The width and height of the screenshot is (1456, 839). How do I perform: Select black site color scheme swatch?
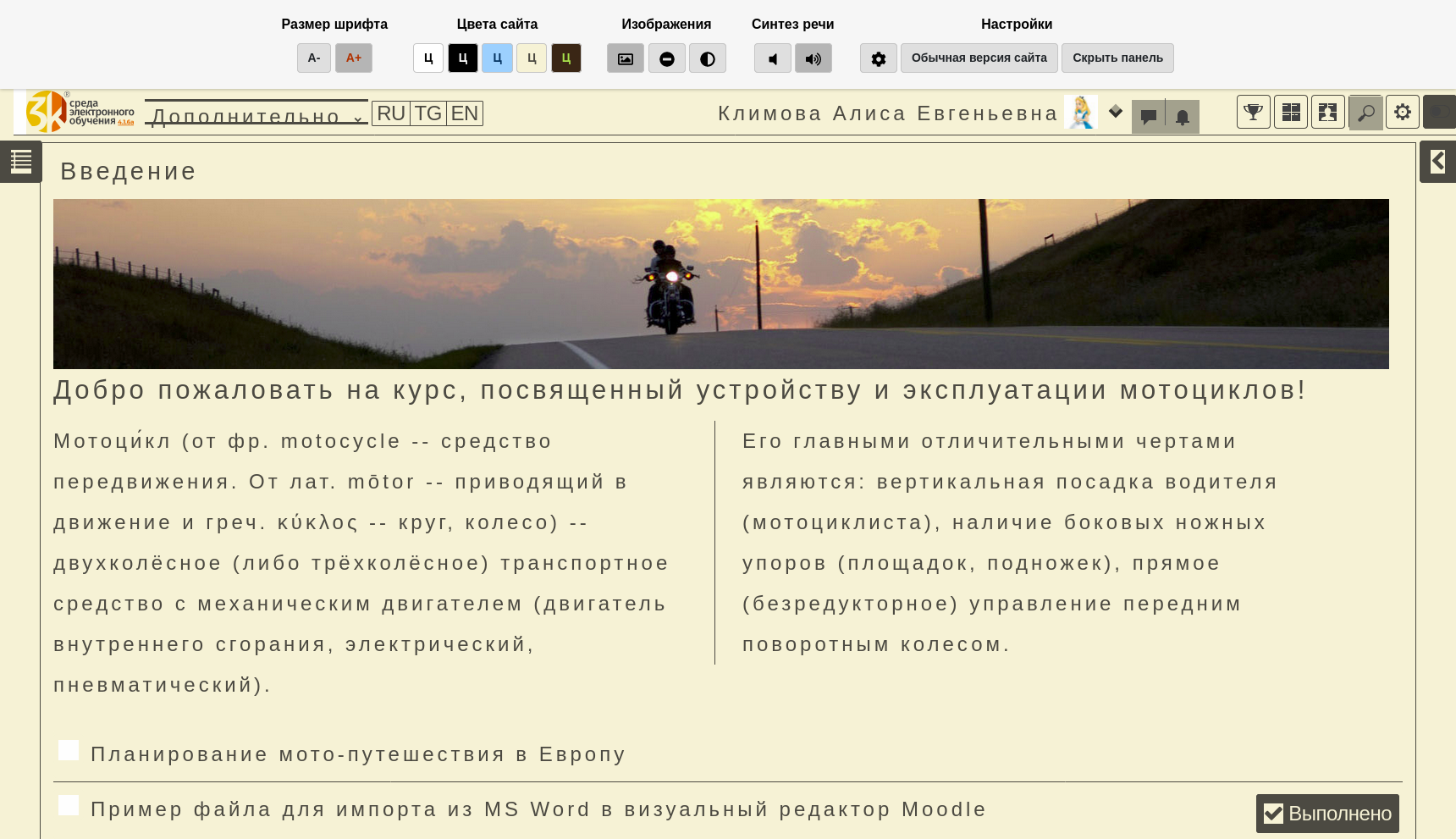463,58
